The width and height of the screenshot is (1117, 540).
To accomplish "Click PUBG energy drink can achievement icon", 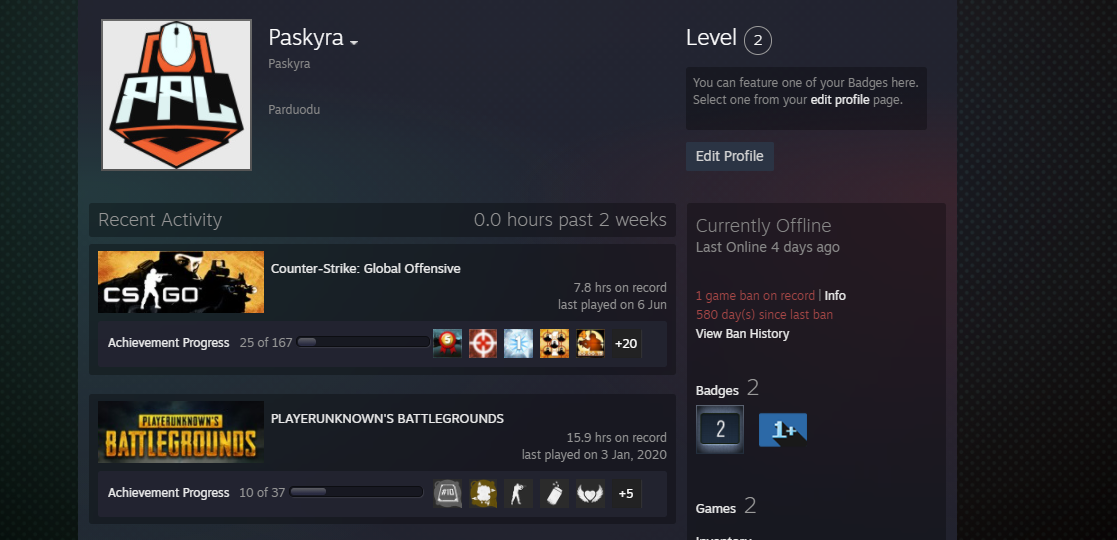I will pos(554,493).
